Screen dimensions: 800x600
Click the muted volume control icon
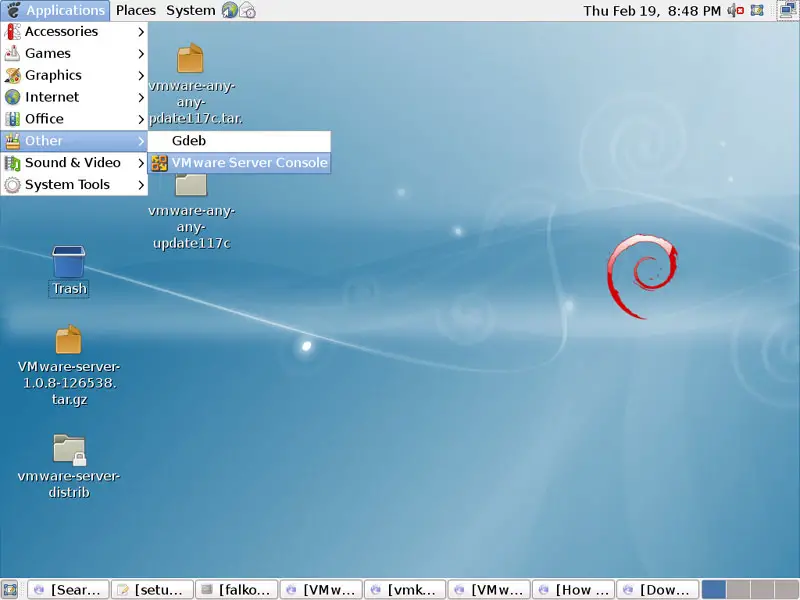coord(736,10)
